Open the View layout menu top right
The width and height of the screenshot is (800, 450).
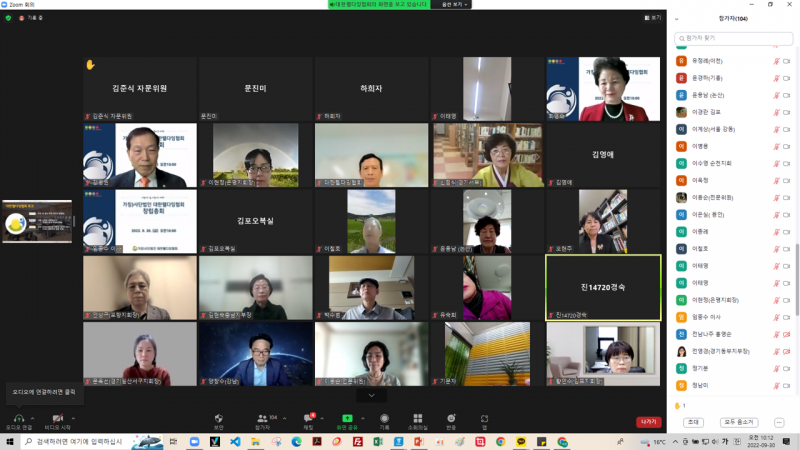pos(653,18)
